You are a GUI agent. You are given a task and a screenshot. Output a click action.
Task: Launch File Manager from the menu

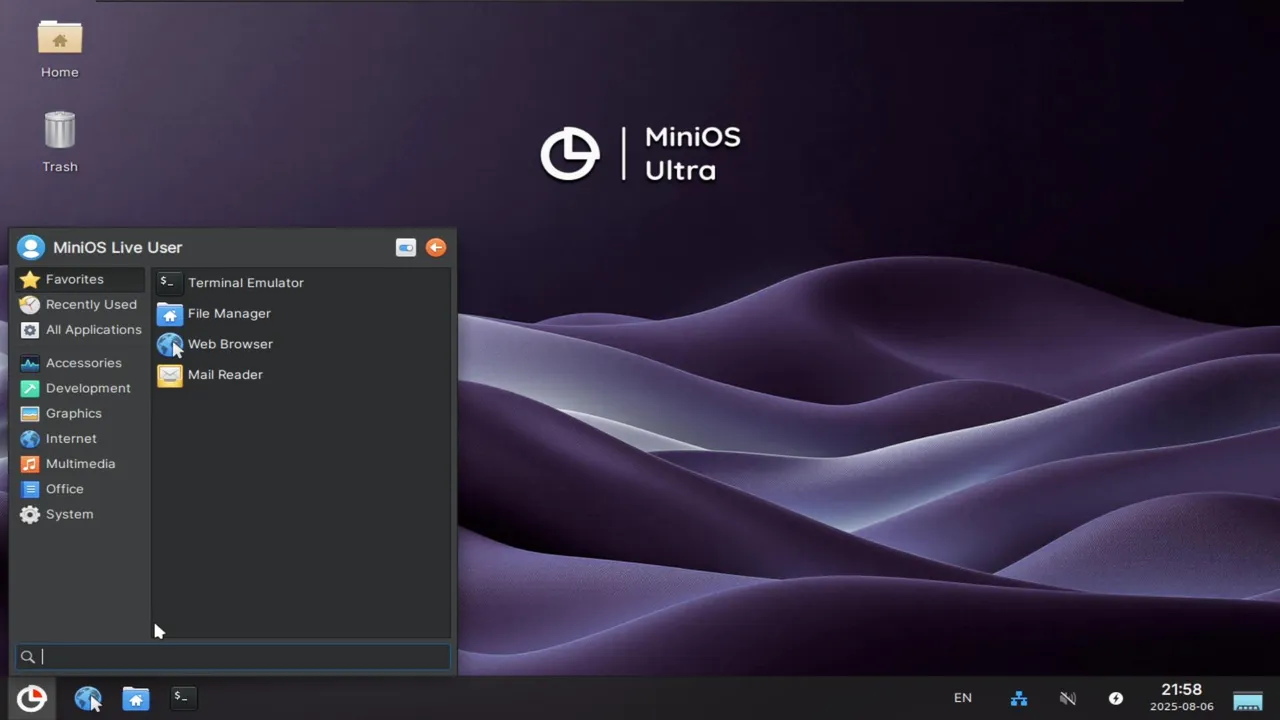[x=301, y=314]
